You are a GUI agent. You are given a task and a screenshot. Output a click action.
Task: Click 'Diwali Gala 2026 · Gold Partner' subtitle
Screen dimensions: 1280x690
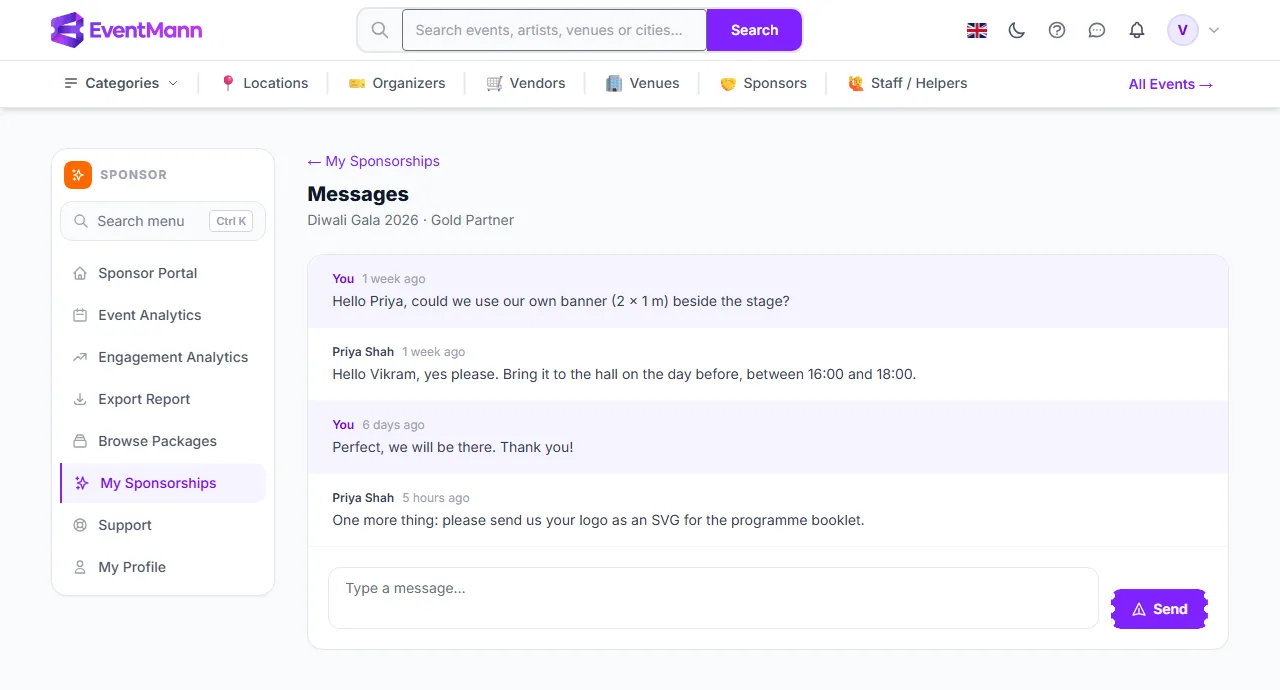[411, 220]
